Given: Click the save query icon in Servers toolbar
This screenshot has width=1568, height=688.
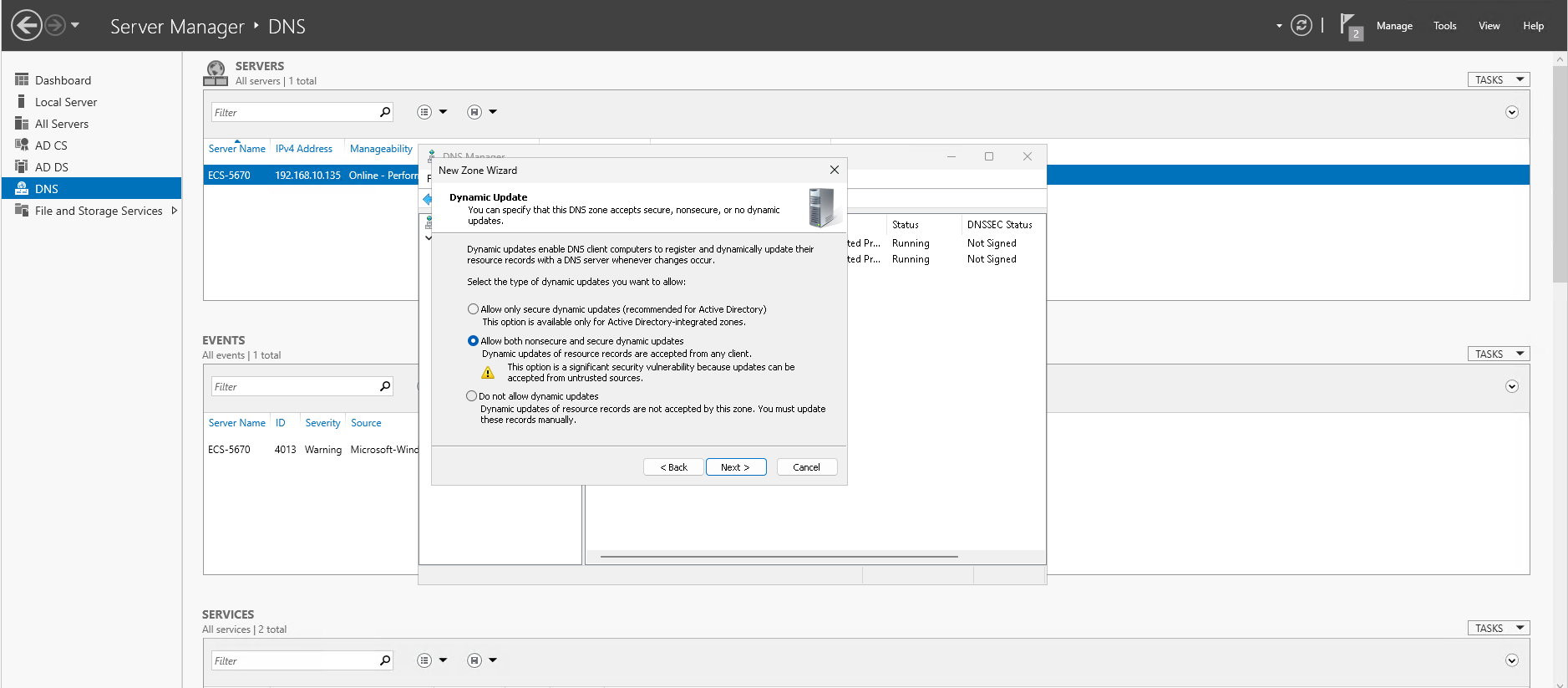Looking at the screenshot, I should click(474, 112).
